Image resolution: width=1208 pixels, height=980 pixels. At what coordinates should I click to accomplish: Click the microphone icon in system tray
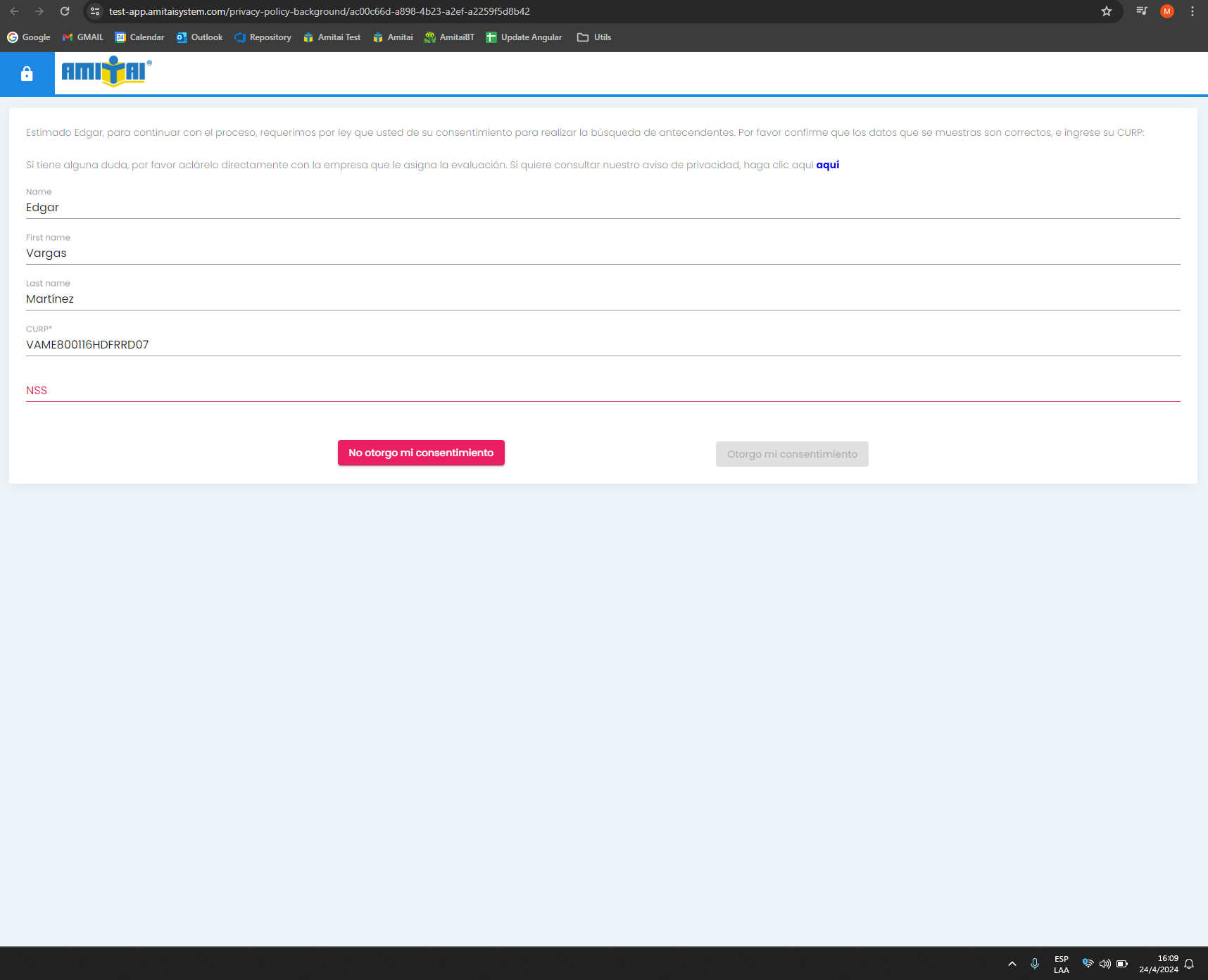tap(1035, 964)
